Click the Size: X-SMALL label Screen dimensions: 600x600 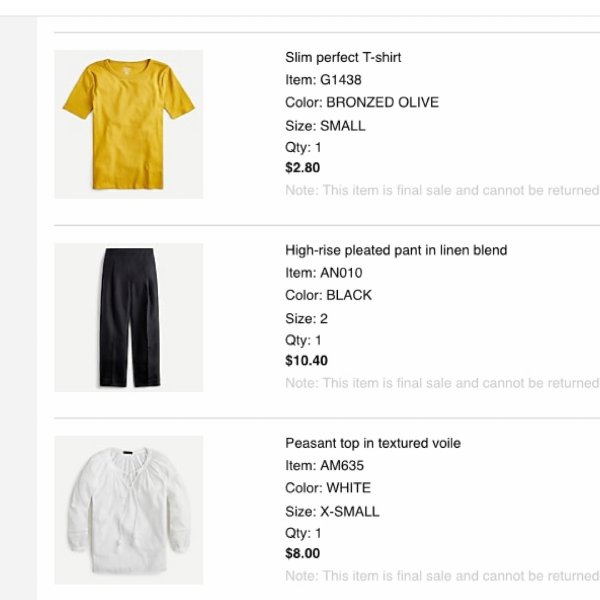[332, 512]
